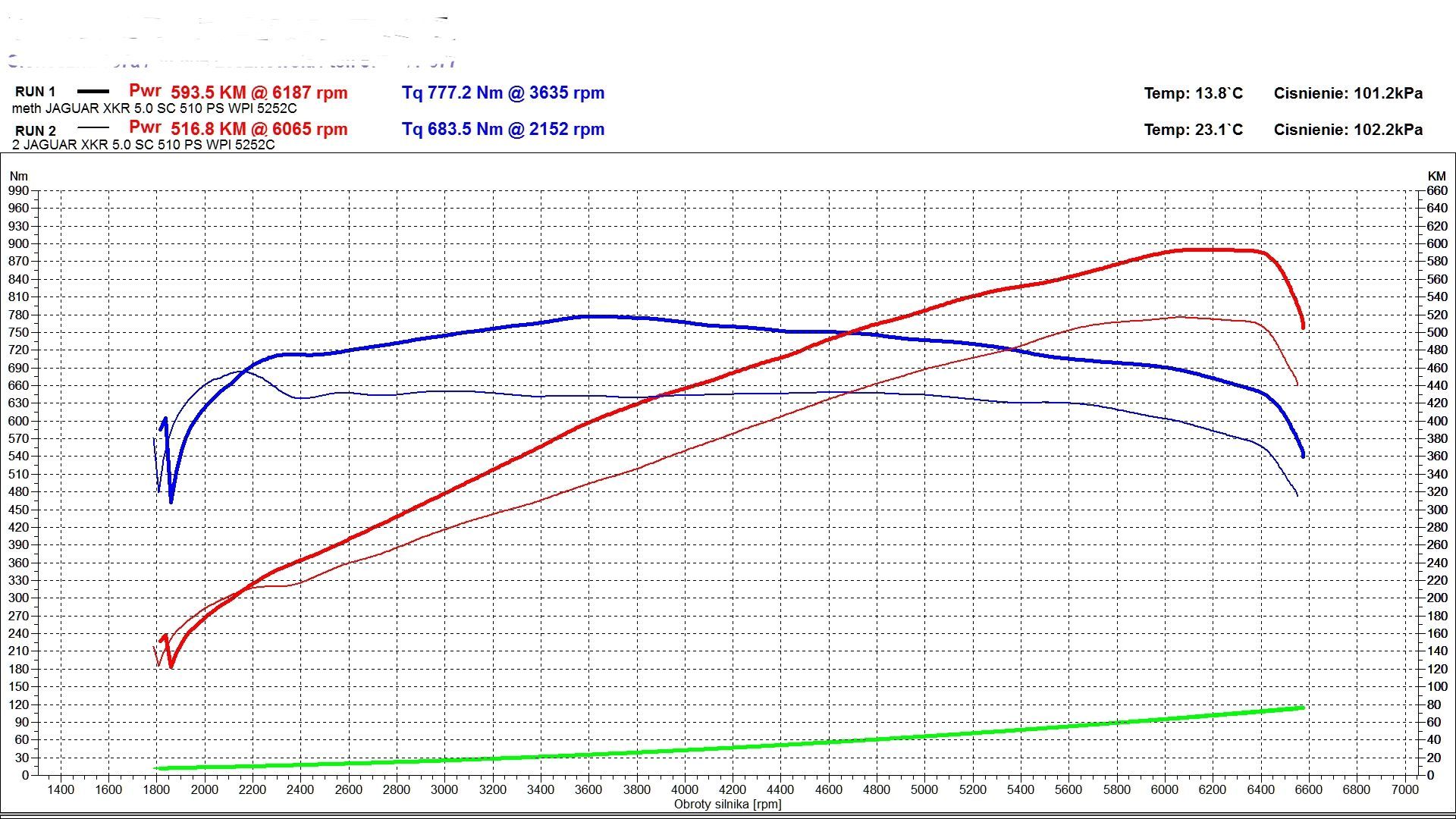Click the 7000 rpm tick label

[1404, 789]
